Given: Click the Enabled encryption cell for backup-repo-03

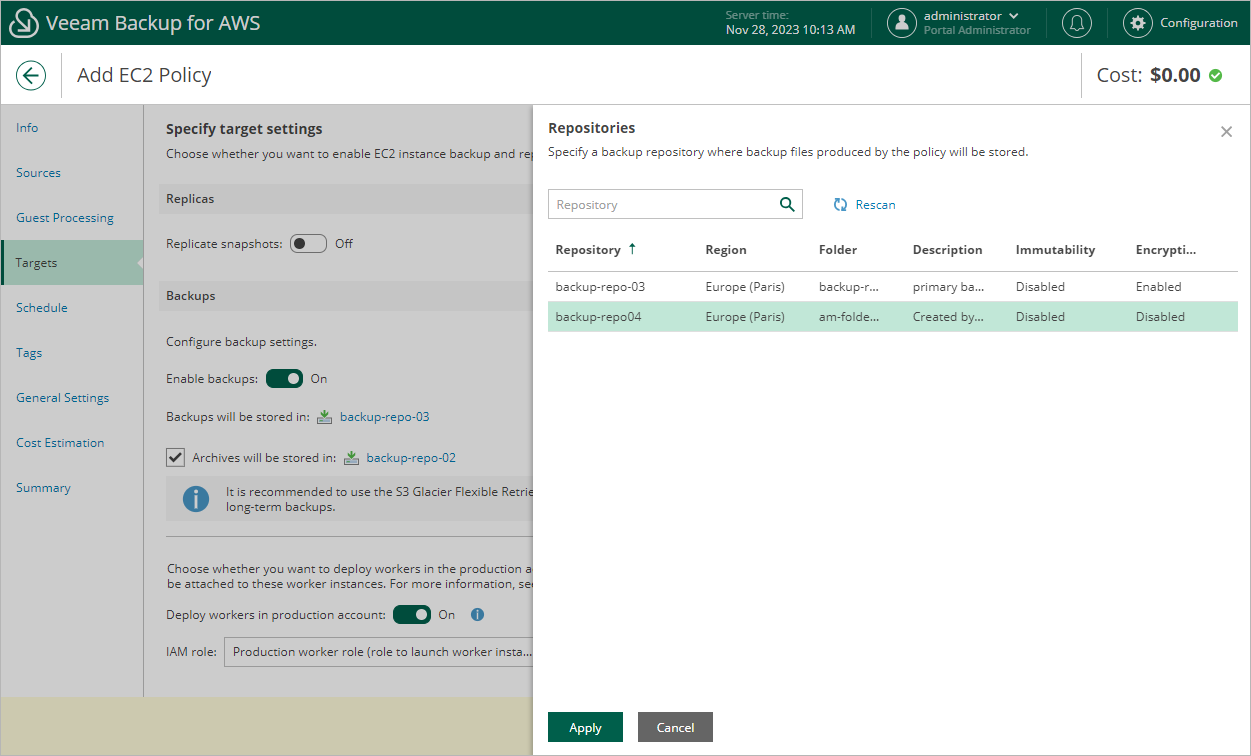Looking at the screenshot, I should (x=1159, y=287).
